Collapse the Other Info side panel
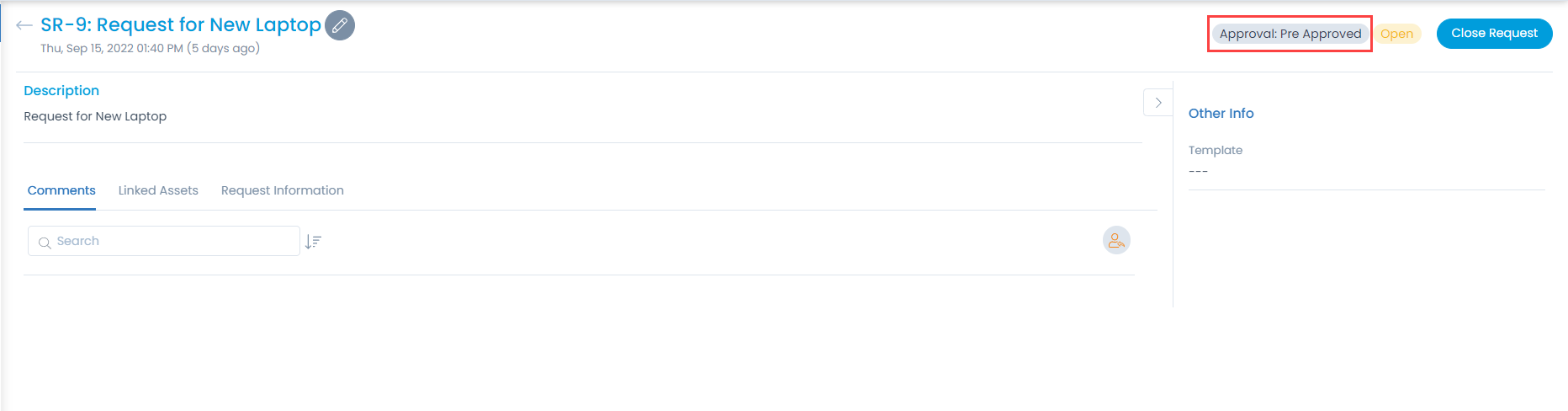This screenshot has height=411, width=1568. 1158,103
